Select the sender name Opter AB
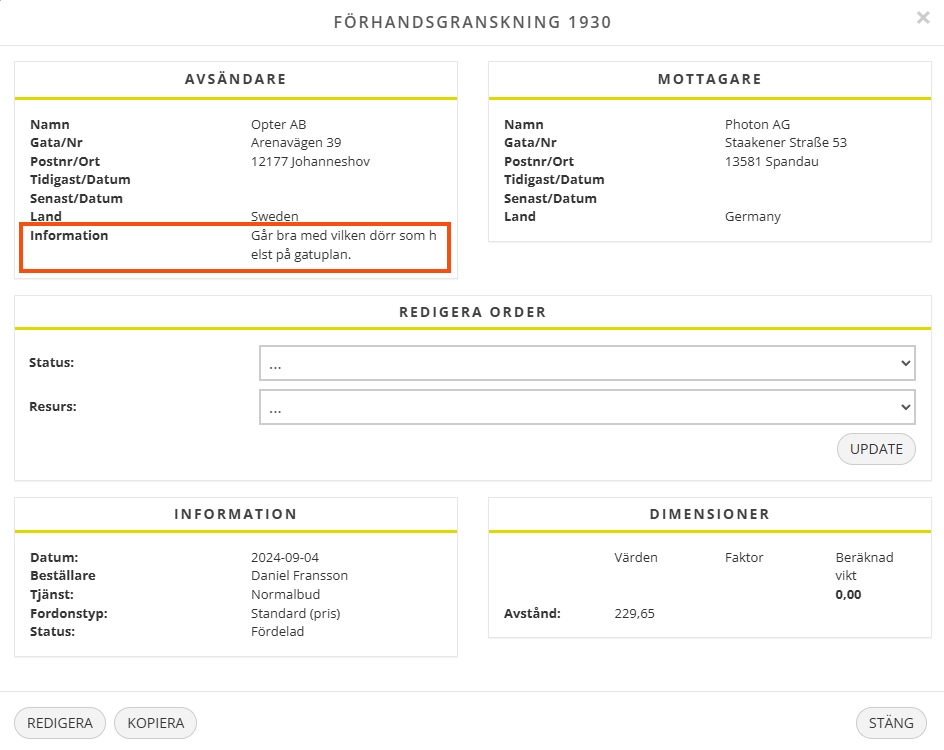The height and width of the screenshot is (750, 944). [278, 125]
